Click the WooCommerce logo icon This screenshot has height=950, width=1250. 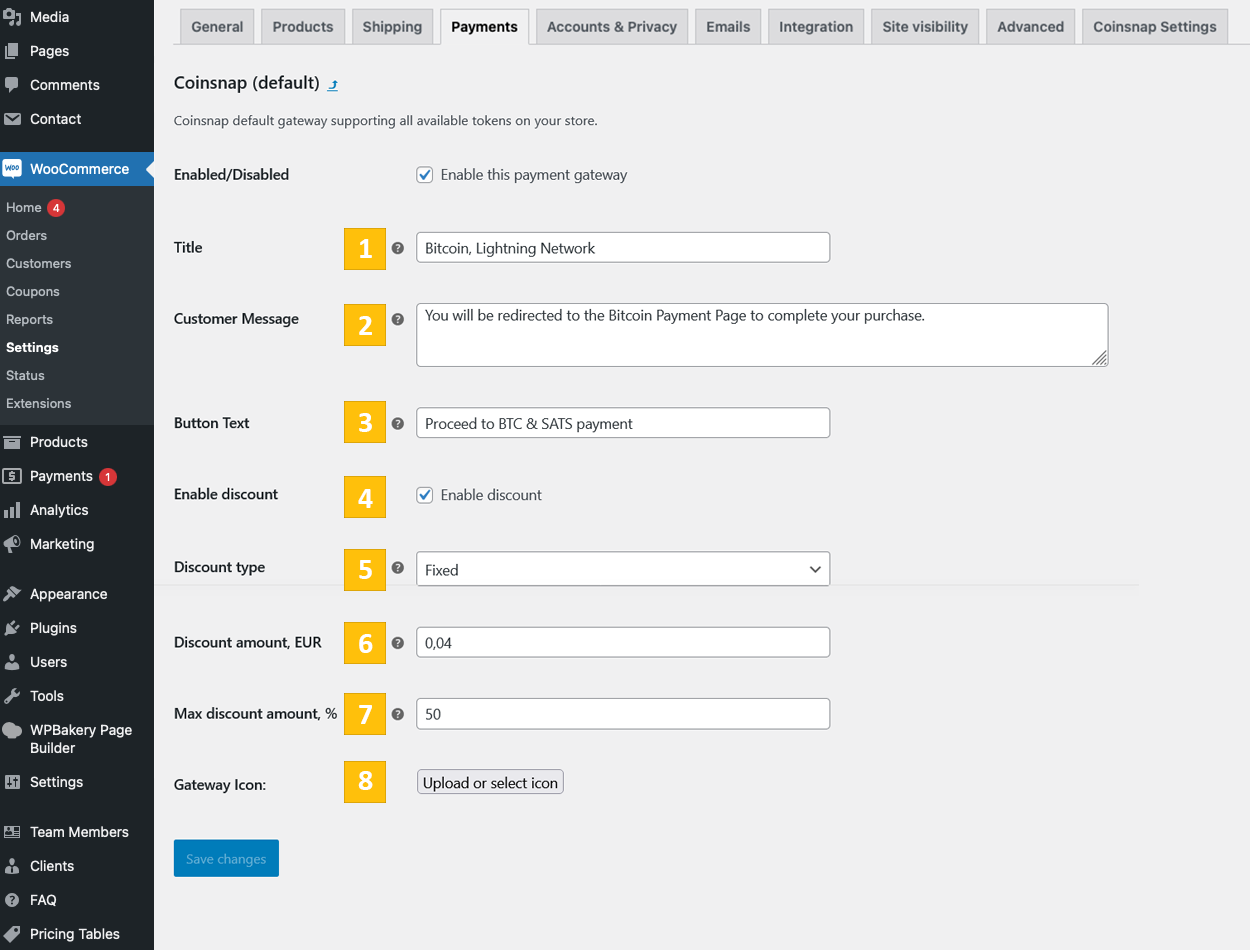pos(12,169)
